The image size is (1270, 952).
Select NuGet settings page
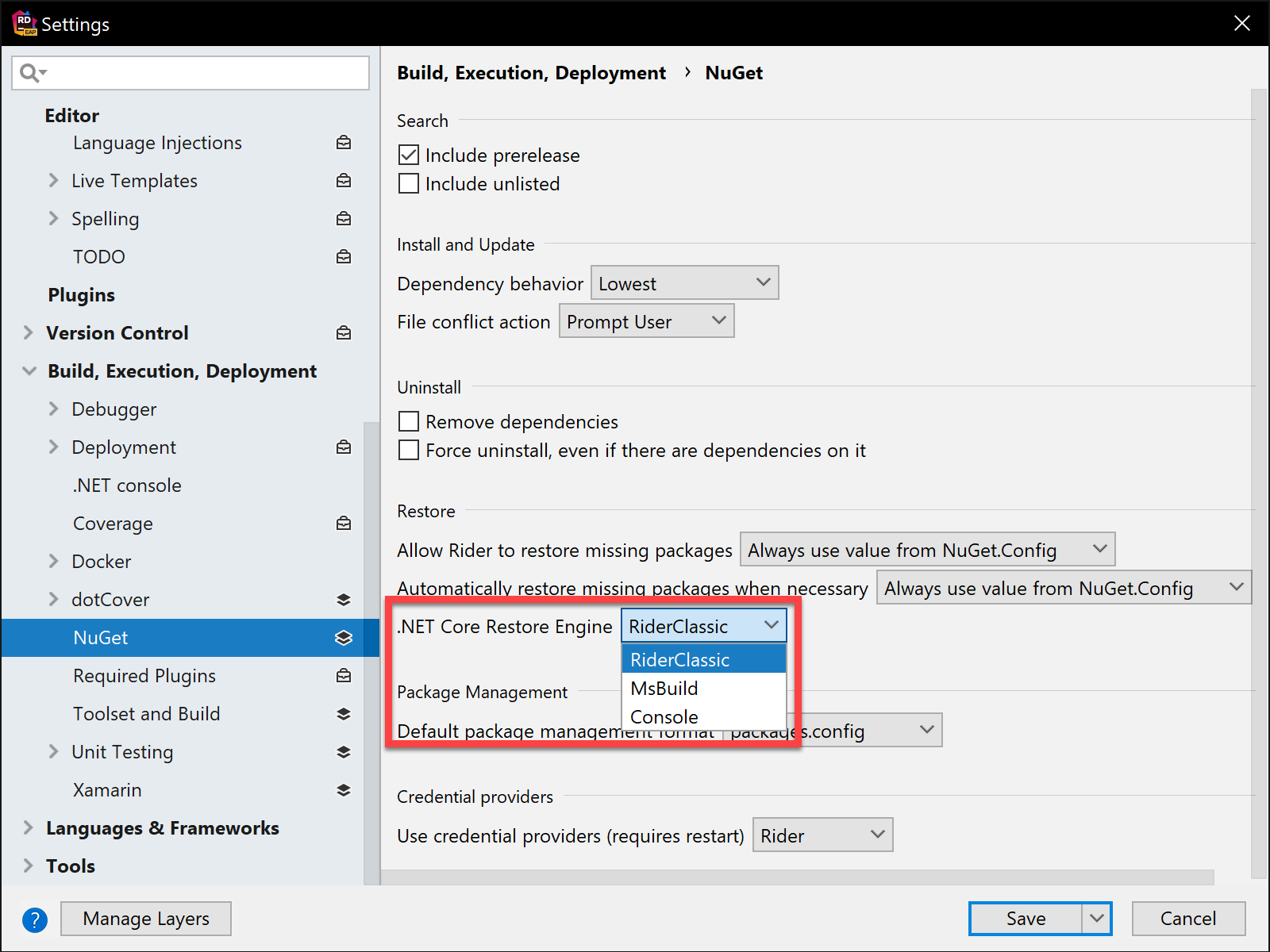point(190,638)
